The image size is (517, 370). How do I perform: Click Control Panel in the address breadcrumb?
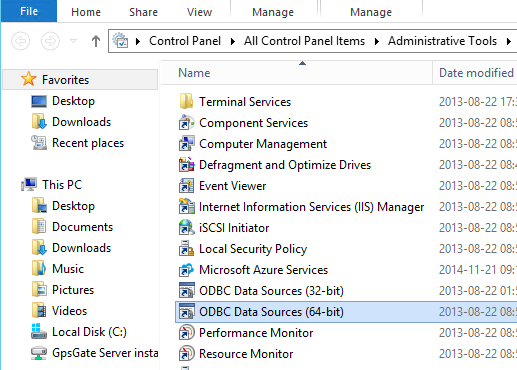point(185,41)
